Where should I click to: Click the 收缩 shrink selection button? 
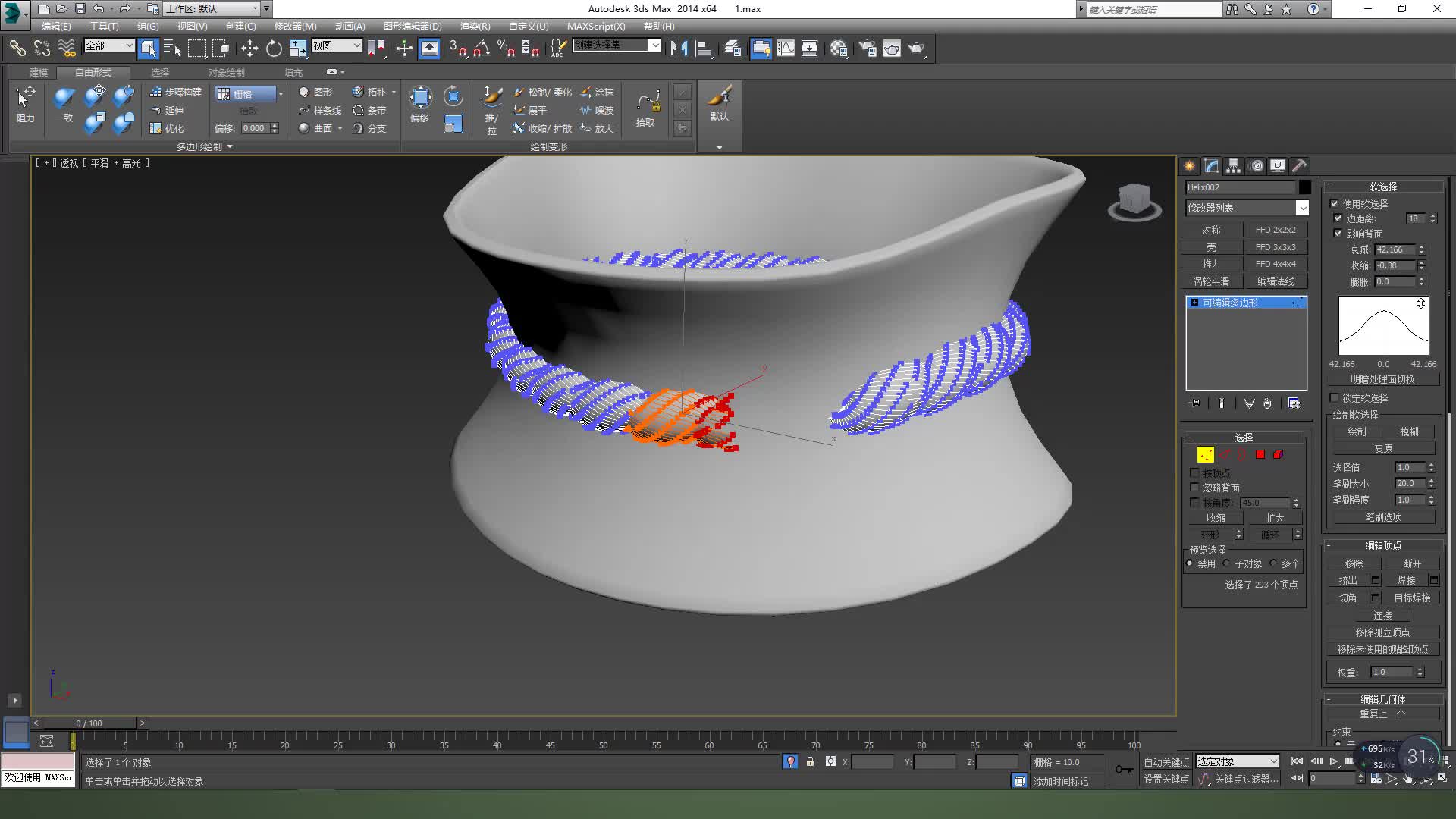click(x=1216, y=518)
